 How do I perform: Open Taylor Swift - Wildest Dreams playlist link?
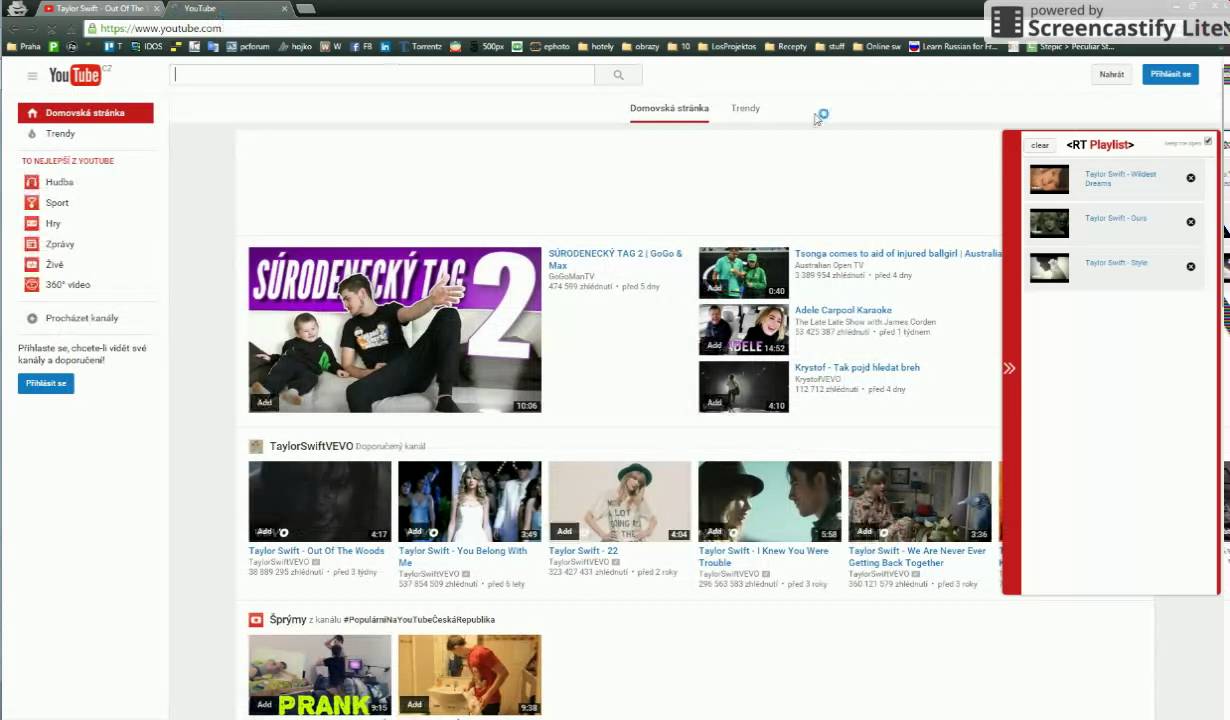click(x=1120, y=178)
